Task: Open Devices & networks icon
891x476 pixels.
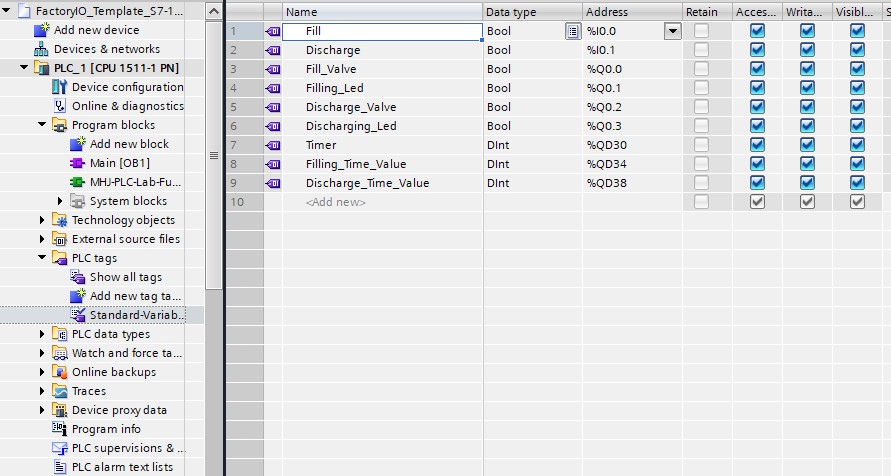Action: [x=42, y=49]
